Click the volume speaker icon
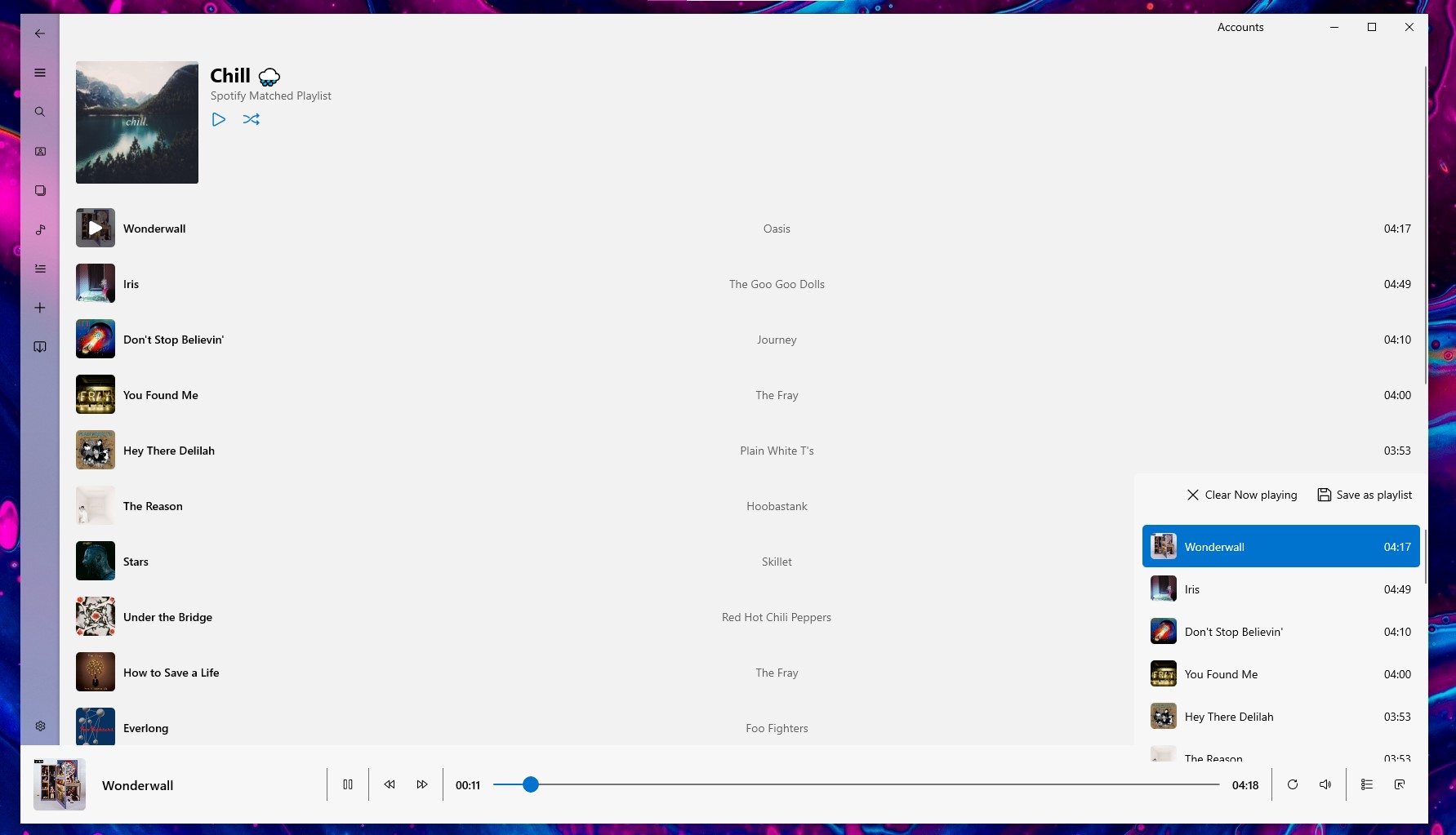This screenshot has width=1456, height=835. 1325,784
